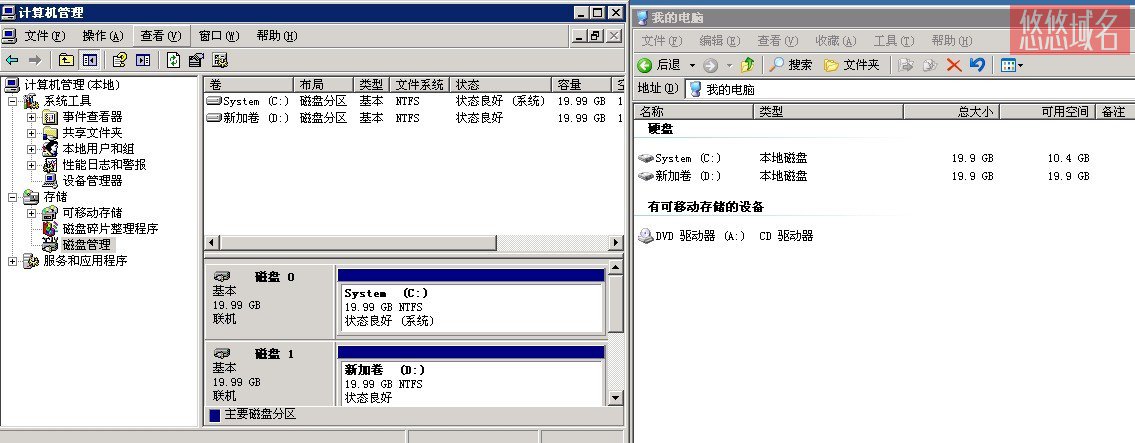Viewport: 1135px width, 443px height.
Task: Expand the 可移动存储 tree node
Action: pyautogui.click(x=31, y=213)
